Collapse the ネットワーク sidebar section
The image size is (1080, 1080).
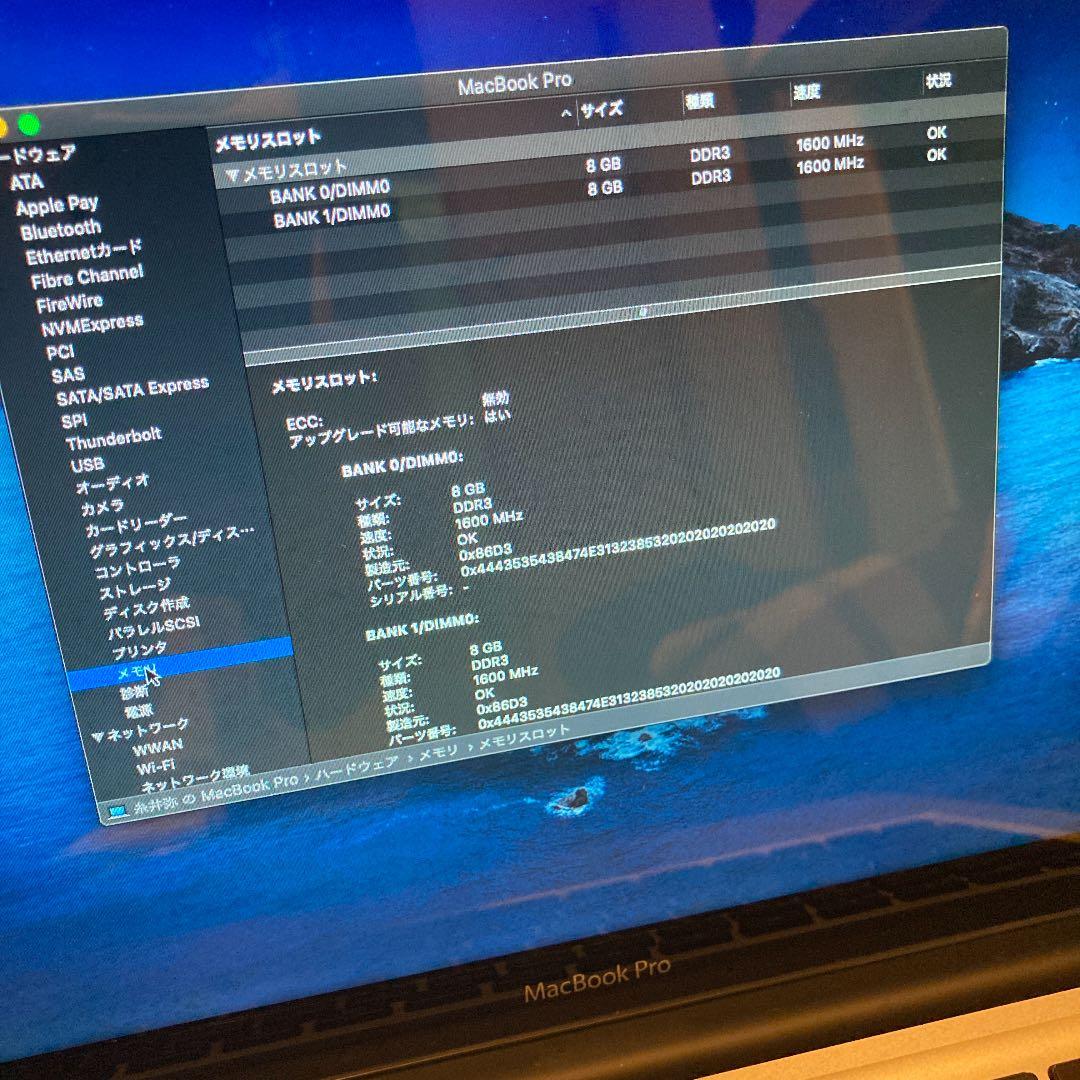point(98,737)
